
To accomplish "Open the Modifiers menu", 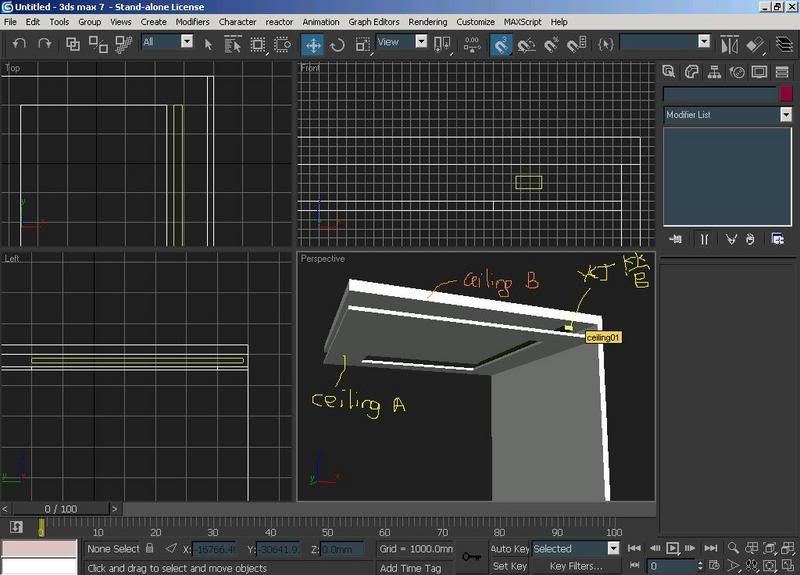I will [192, 21].
